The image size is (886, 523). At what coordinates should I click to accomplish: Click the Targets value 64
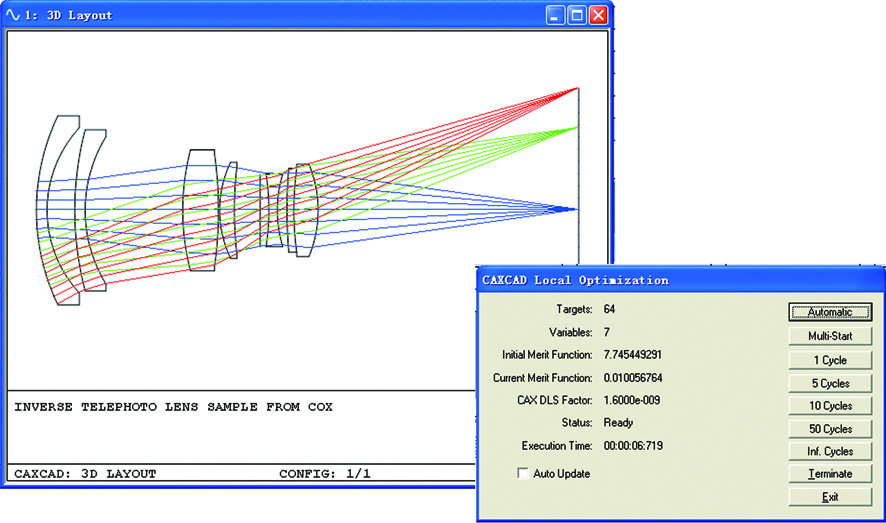tap(609, 309)
